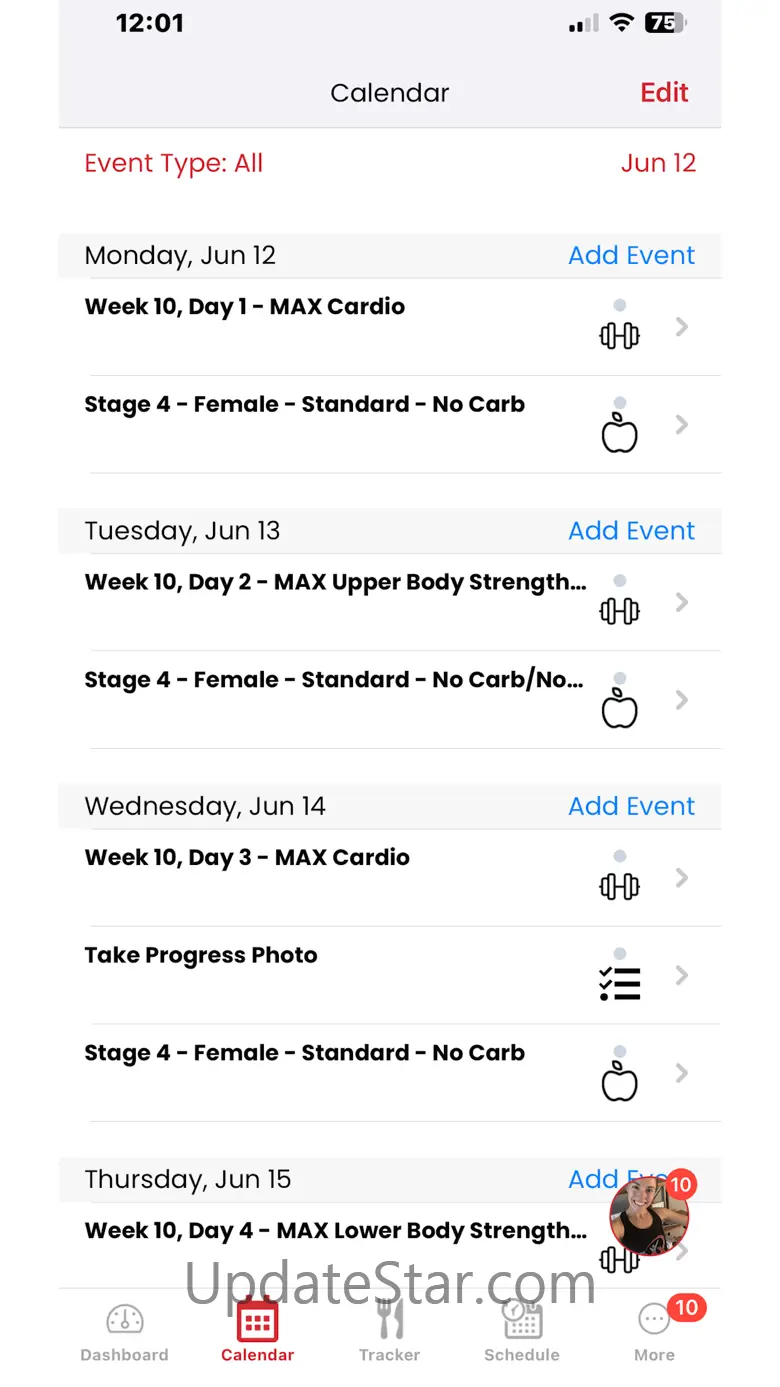
Task: Expand chevron on Take Progress Photo row
Action: 682,975
